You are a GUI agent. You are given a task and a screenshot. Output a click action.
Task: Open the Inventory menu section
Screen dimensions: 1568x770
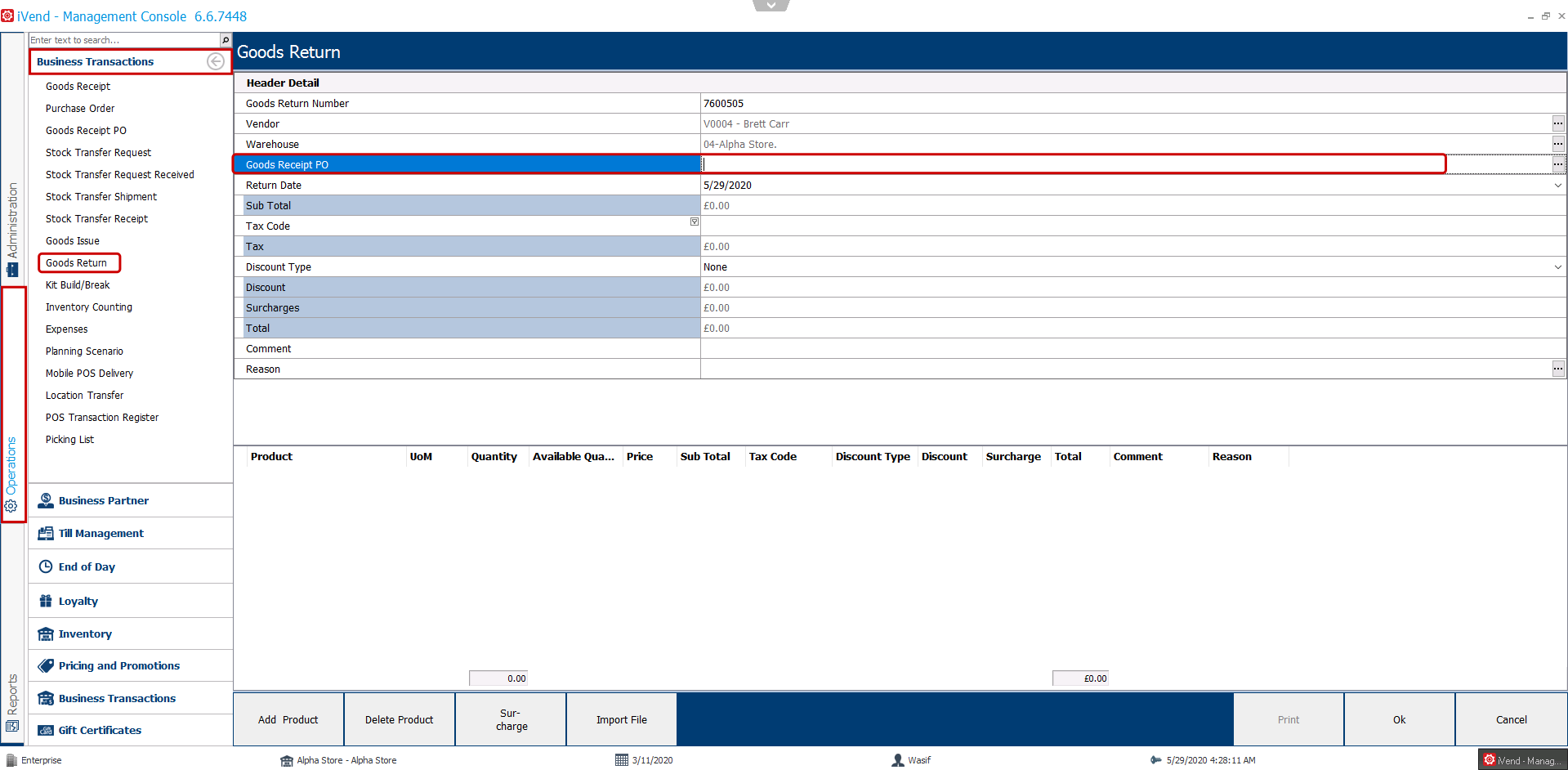[x=131, y=633]
